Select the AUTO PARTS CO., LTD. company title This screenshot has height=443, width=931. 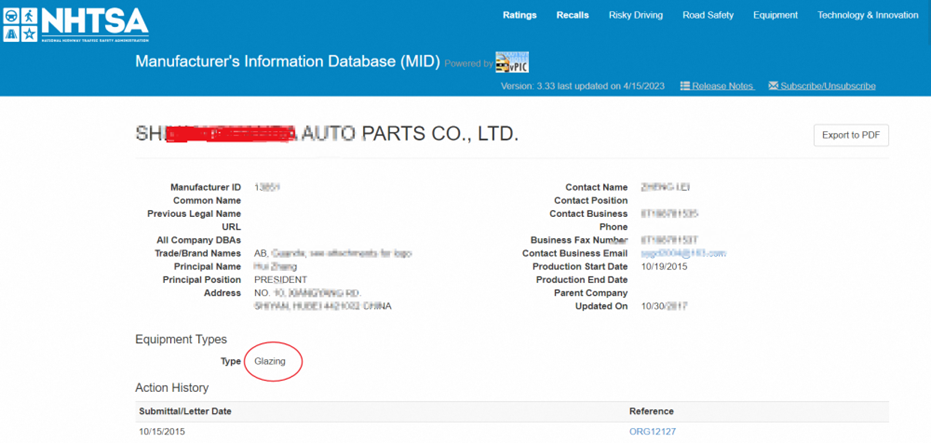click(408, 134)
